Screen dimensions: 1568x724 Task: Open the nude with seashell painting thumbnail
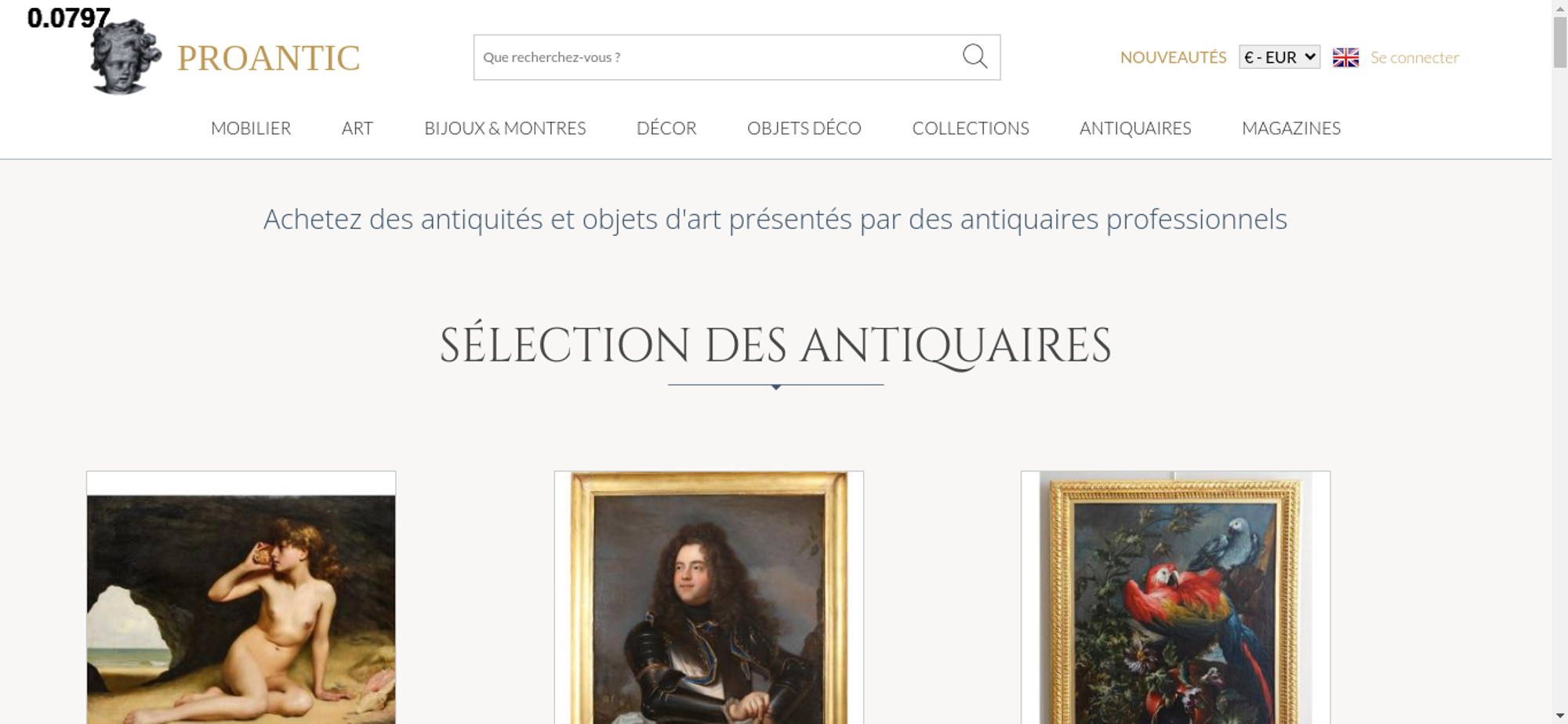(x=241, y=598)
